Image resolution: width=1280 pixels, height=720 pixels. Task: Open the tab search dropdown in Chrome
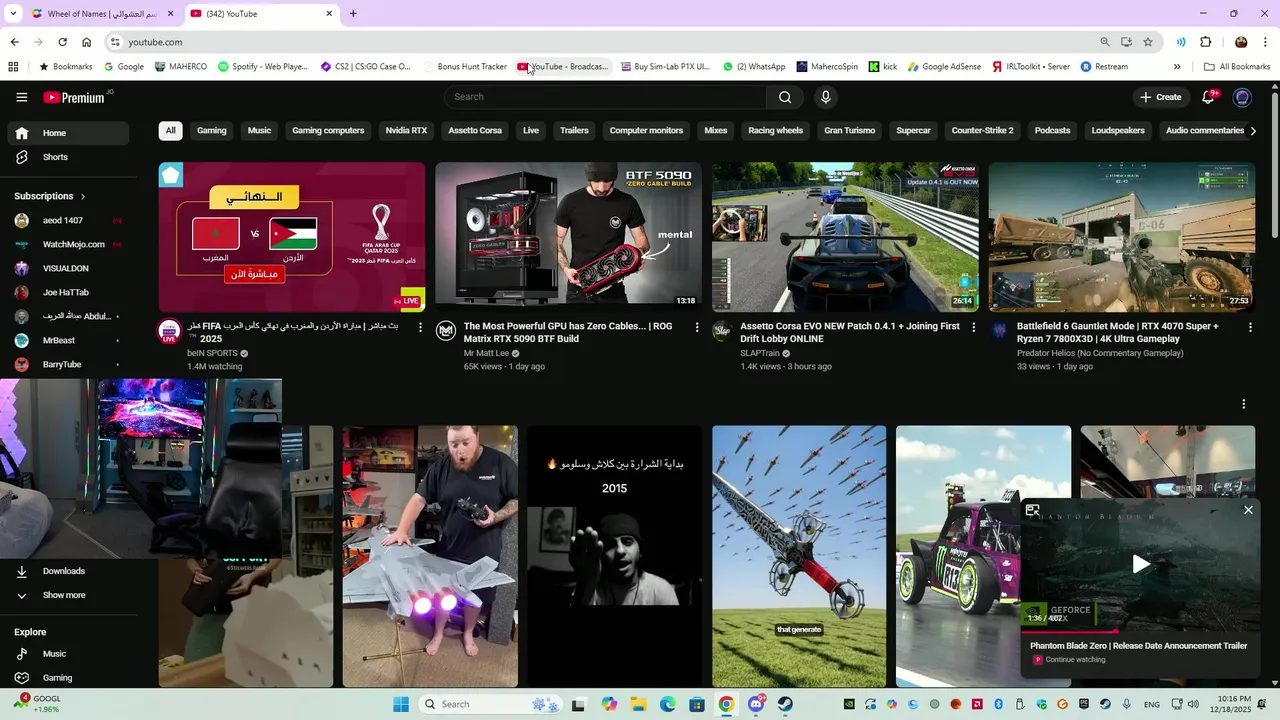(x=12, y=14)
